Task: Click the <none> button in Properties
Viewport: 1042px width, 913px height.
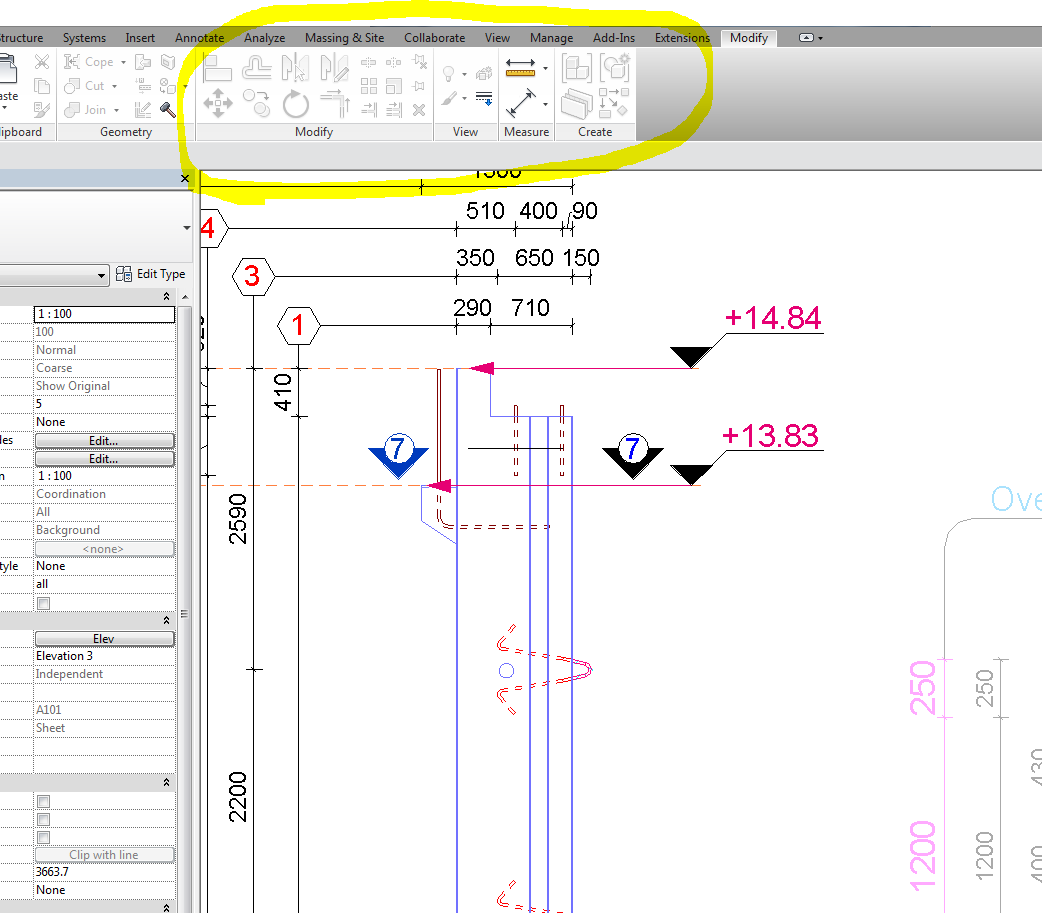Action: [x=104, y=549]
